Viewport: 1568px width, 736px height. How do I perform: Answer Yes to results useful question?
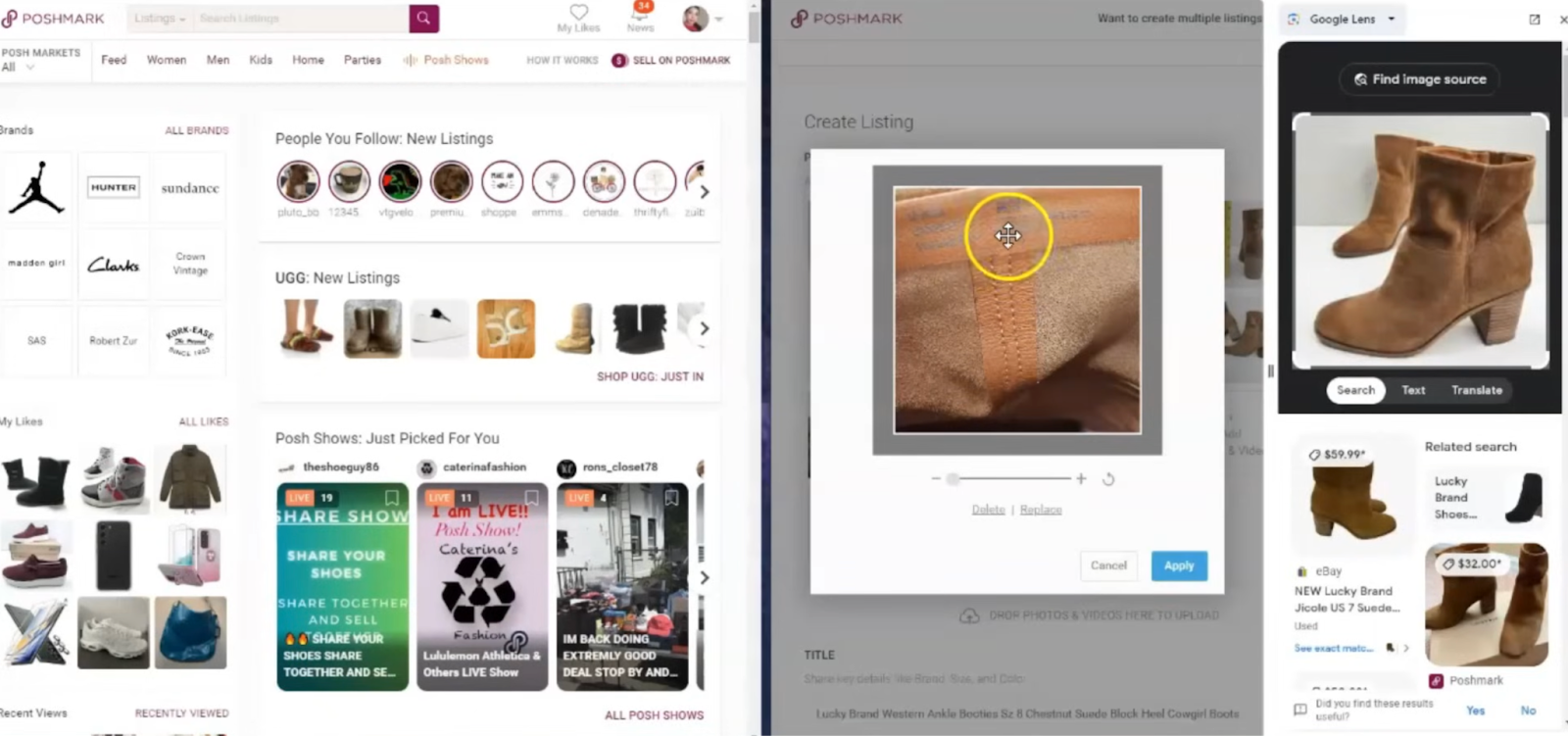click(x=1475, y=711)
